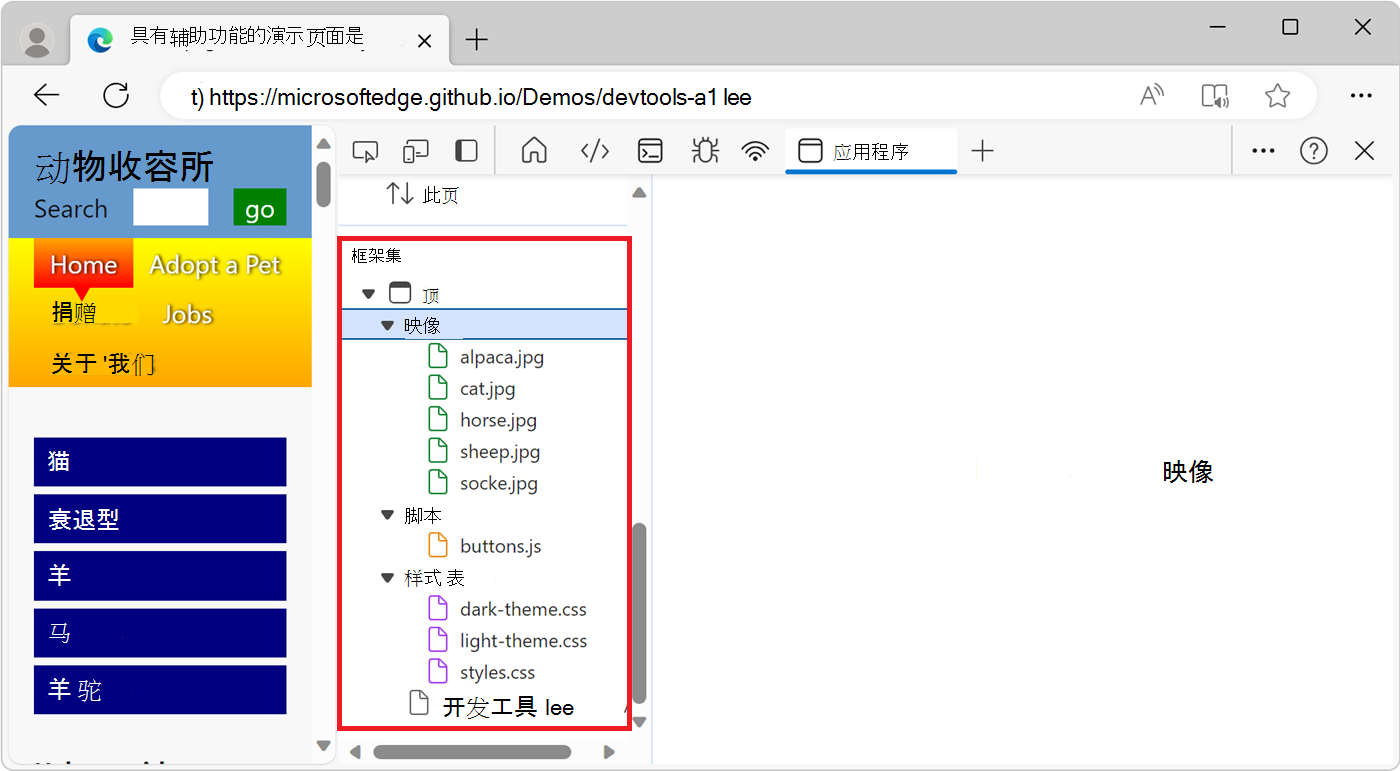Open the Console tool icon
This screenshot has width=1400, height=771.
click(x=651, y=151)
